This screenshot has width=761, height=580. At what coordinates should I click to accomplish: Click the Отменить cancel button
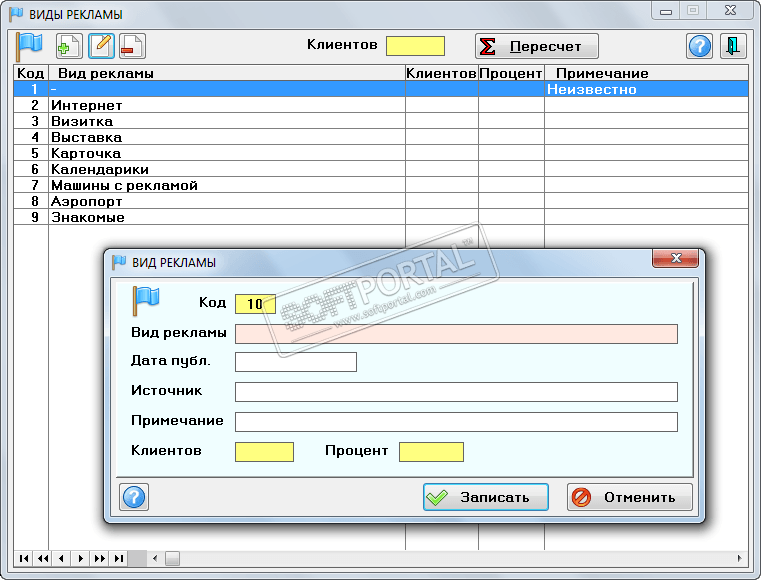pos(629,497)
